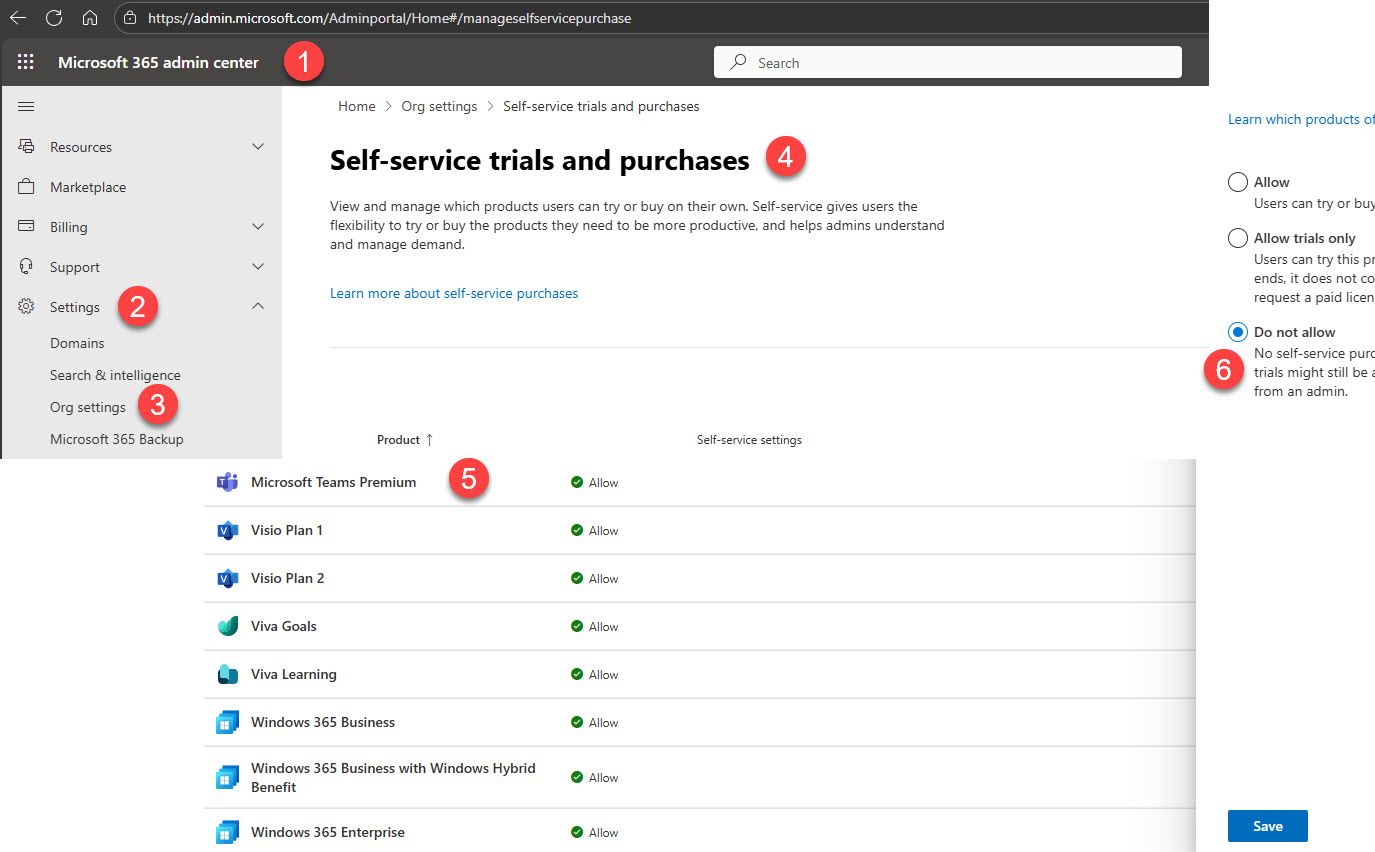Screen dimensions: 1375x852
Task: Click the Windows 365 Business product icon
Action: coord(227,722)
